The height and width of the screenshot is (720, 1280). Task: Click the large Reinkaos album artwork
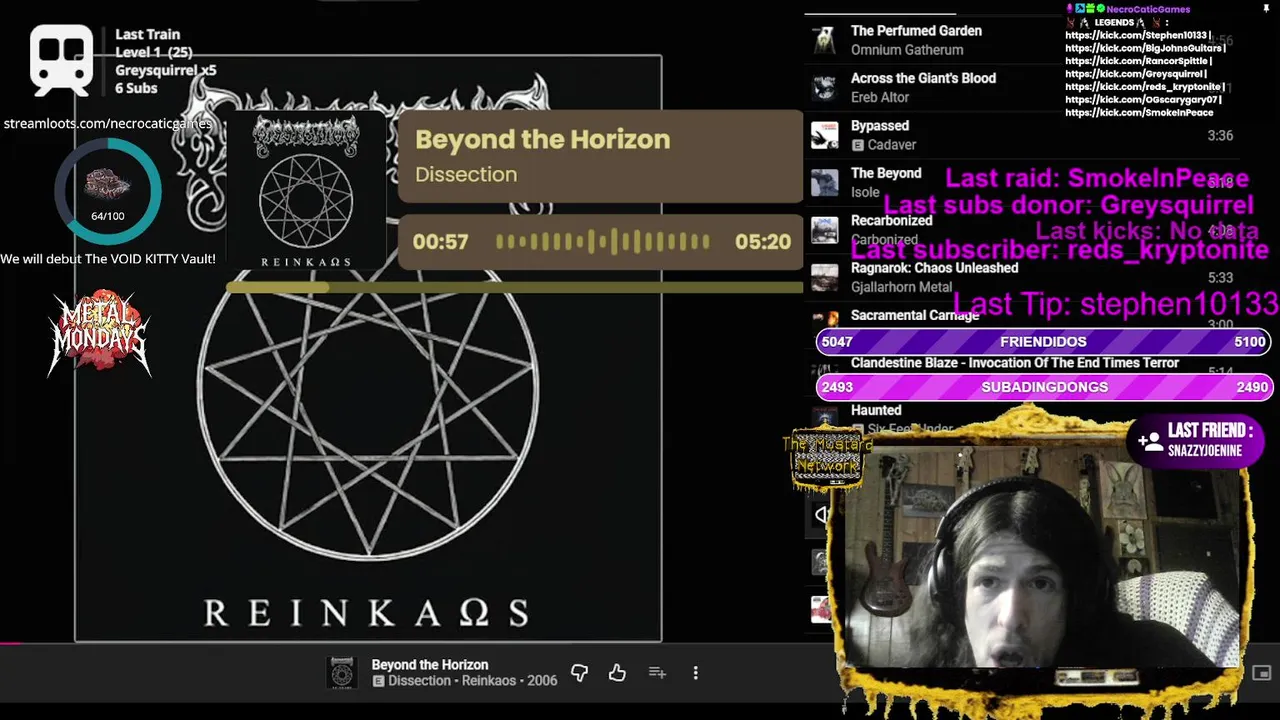tap(368, 348)
